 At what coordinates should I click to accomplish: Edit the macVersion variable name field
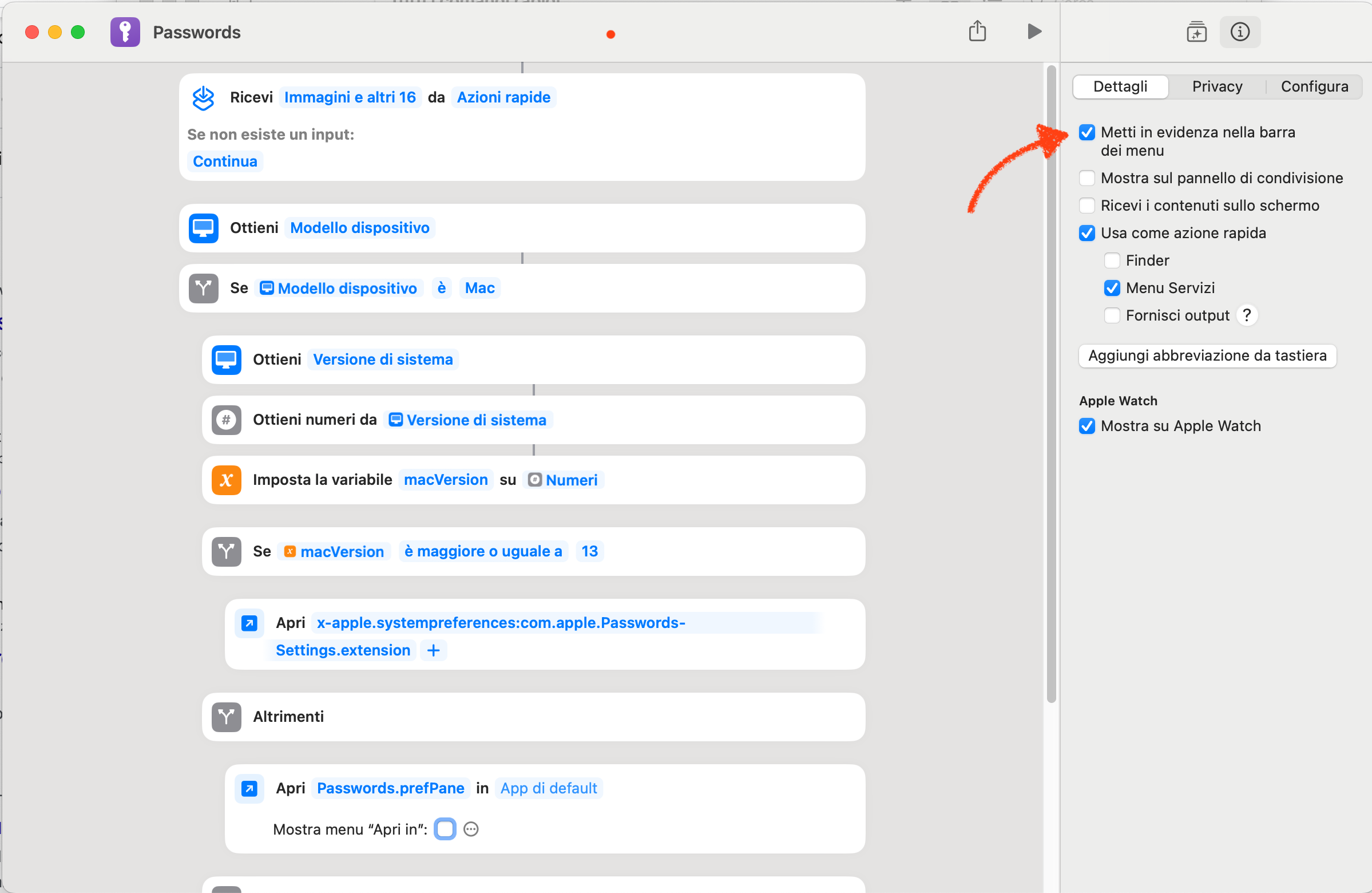[446, 480]
